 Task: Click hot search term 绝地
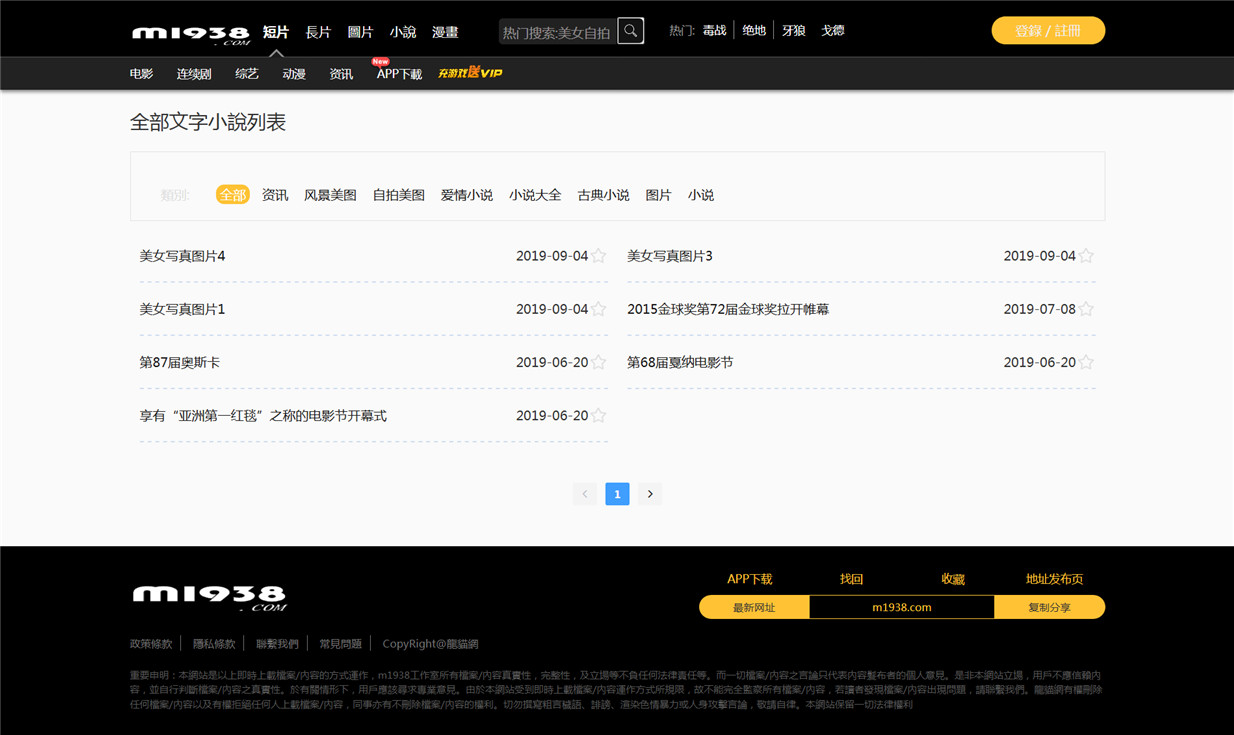click(x=754, y=31)
